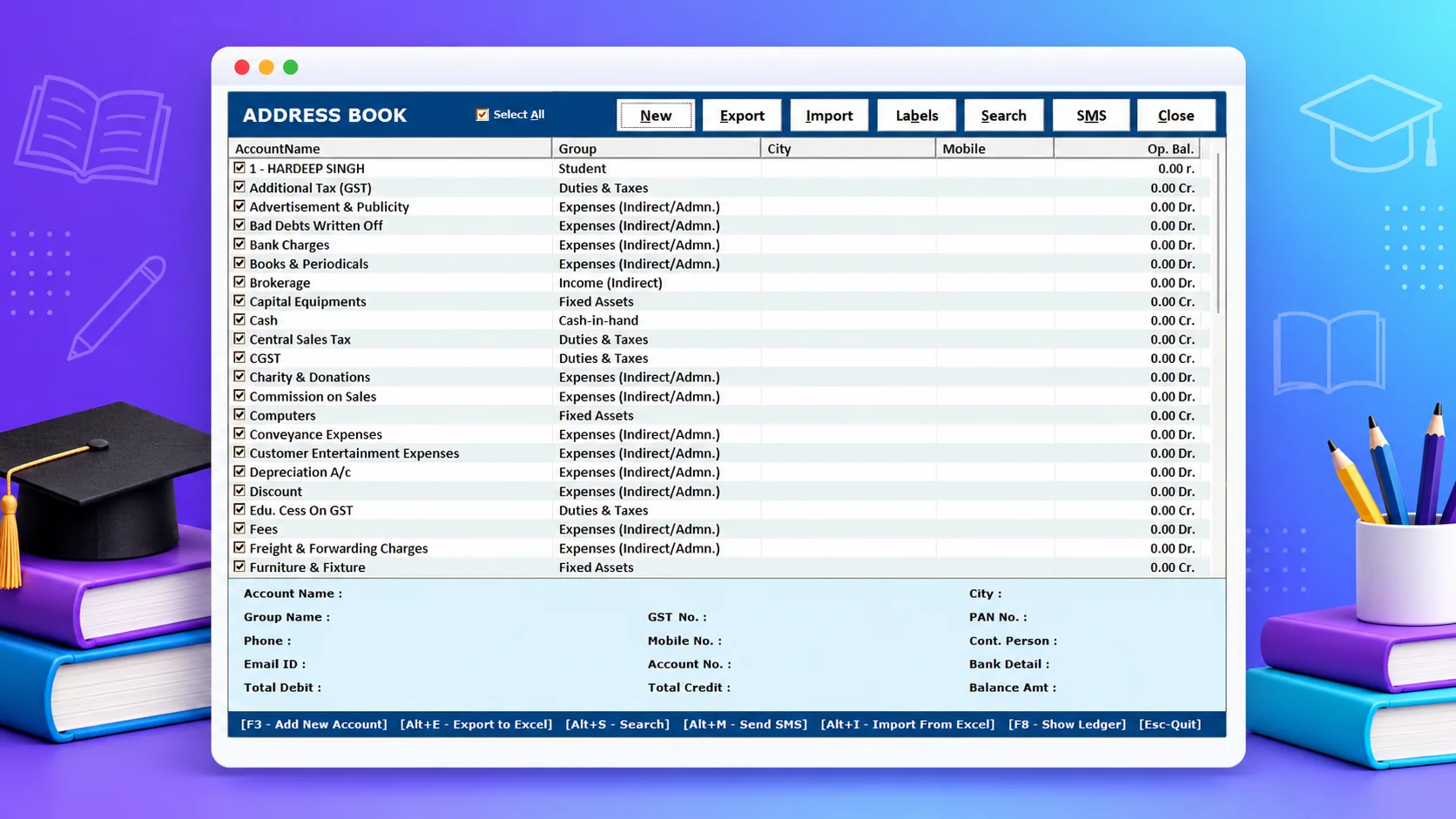Uncheck the Furniture & Fixture checkbox
This screenshot has width=1456, height=819.
[239, 567]
